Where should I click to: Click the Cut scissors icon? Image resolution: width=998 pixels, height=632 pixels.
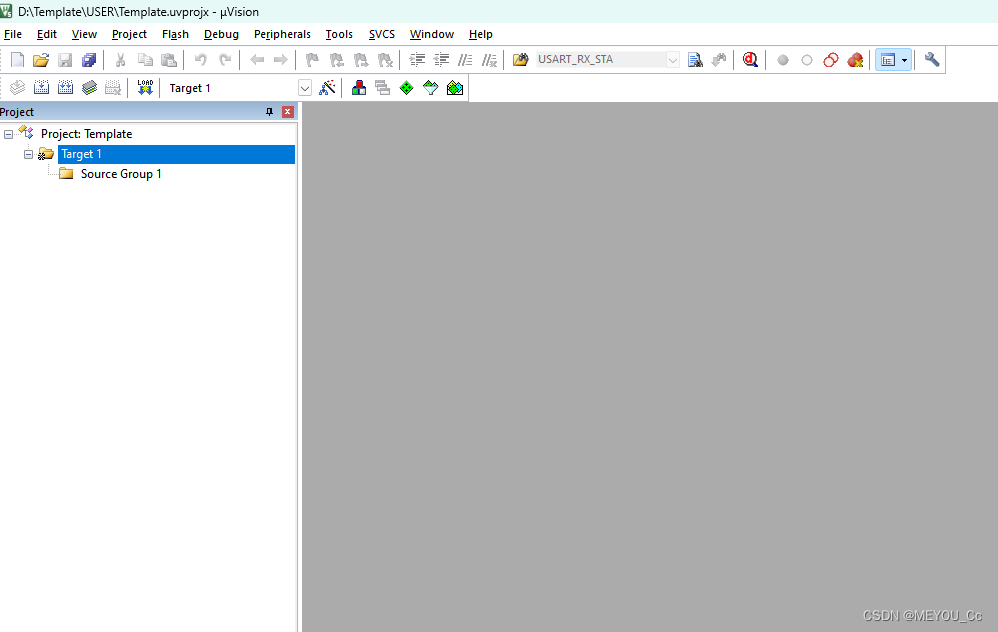(x=120, y=60)
